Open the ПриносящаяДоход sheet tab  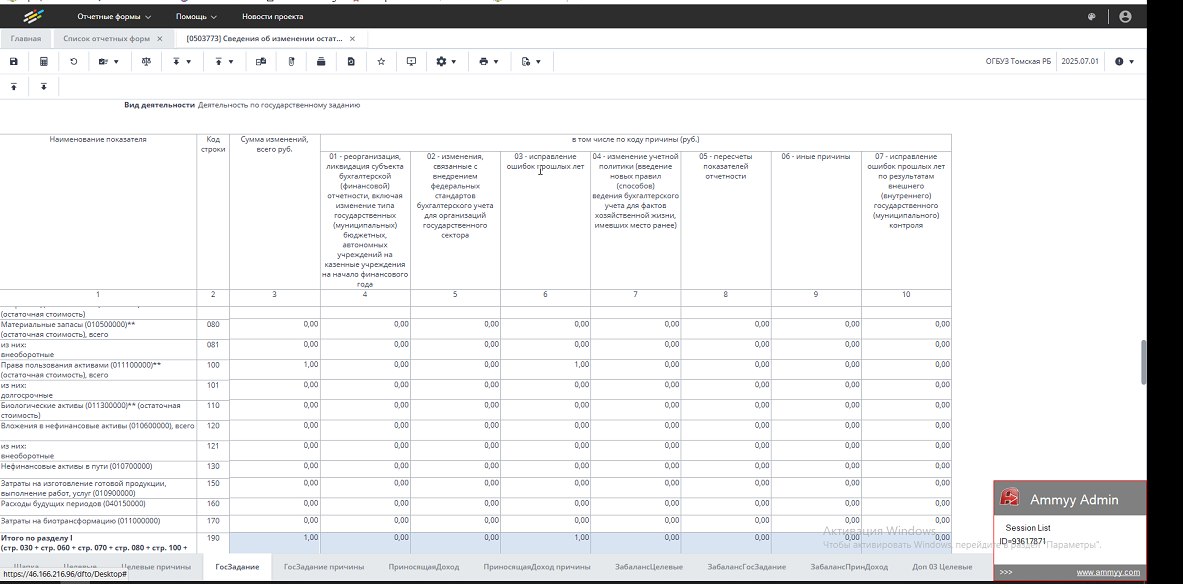pos(423,567)
